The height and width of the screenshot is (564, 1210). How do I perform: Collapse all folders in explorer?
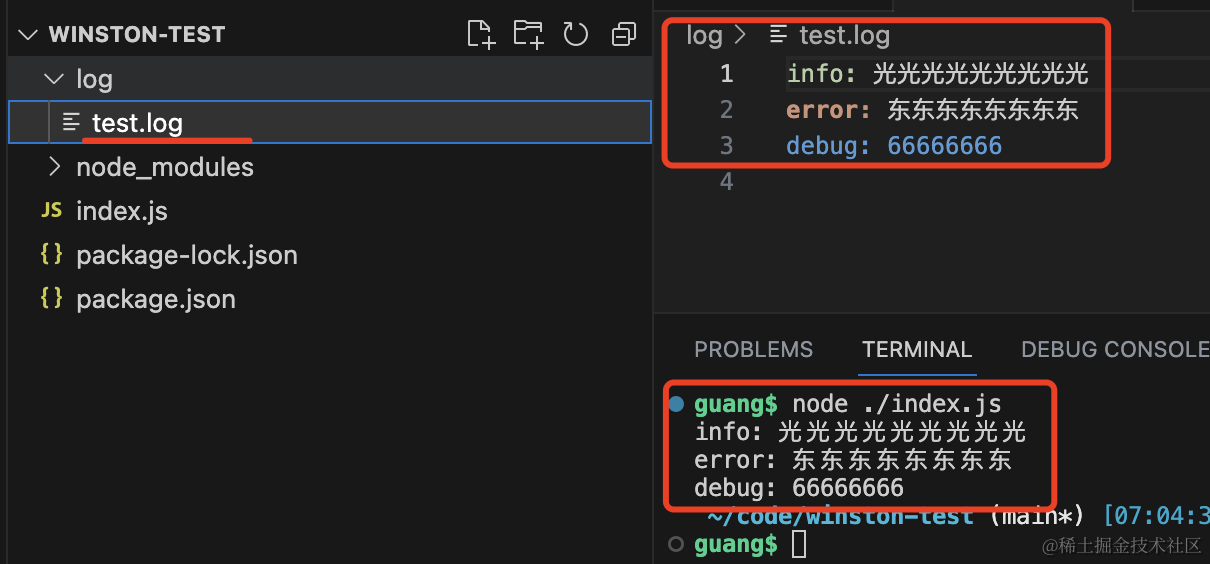(623, 35)
